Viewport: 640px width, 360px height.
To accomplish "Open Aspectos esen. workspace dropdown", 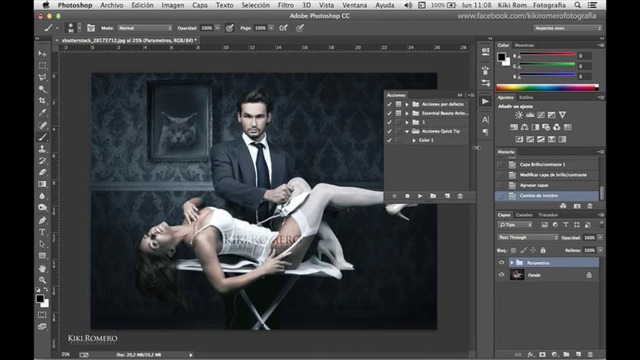I will pos(568,28).
